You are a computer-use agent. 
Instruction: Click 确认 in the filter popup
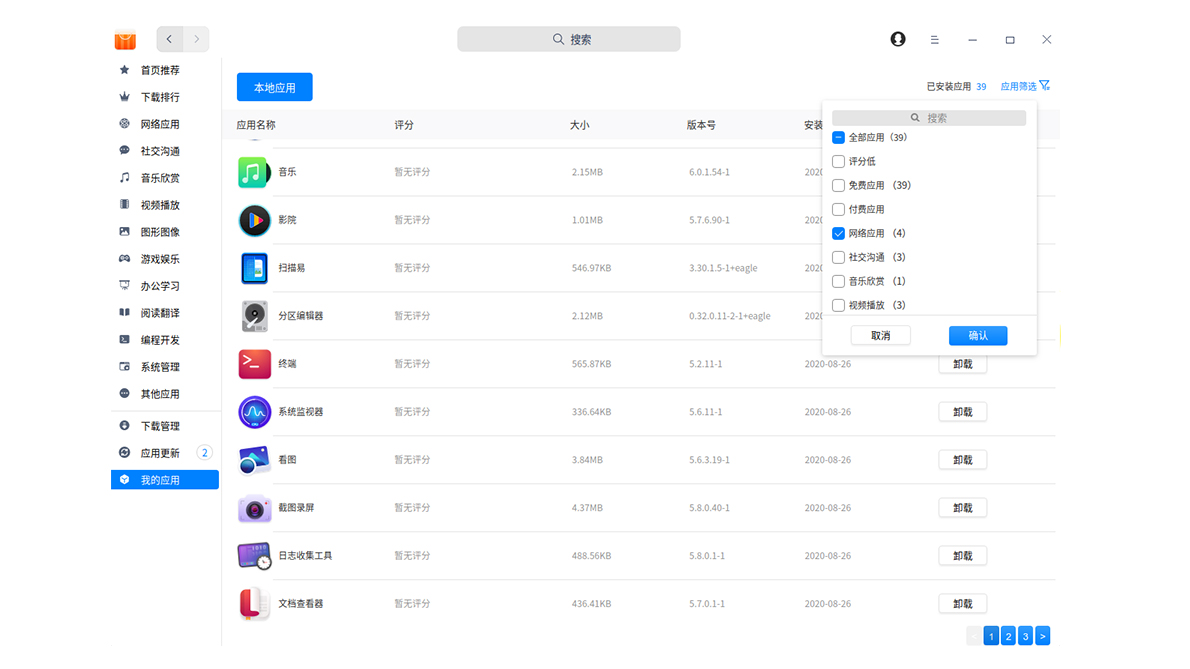(x=978, y=335)
